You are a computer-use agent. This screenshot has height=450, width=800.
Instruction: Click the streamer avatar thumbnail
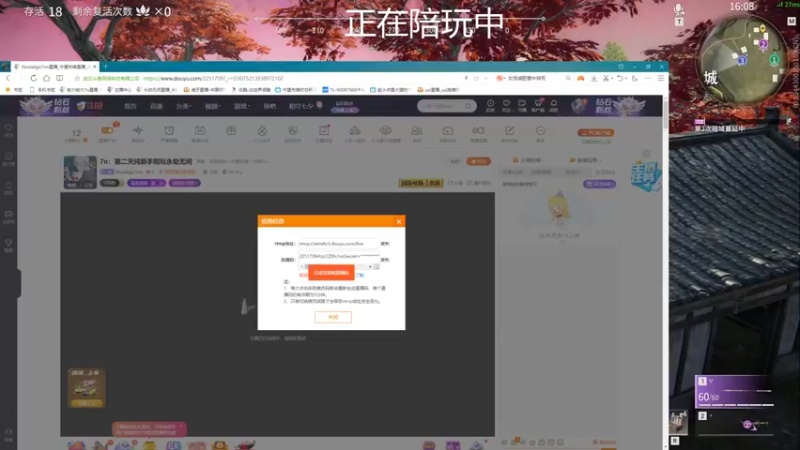pos(80,172)
